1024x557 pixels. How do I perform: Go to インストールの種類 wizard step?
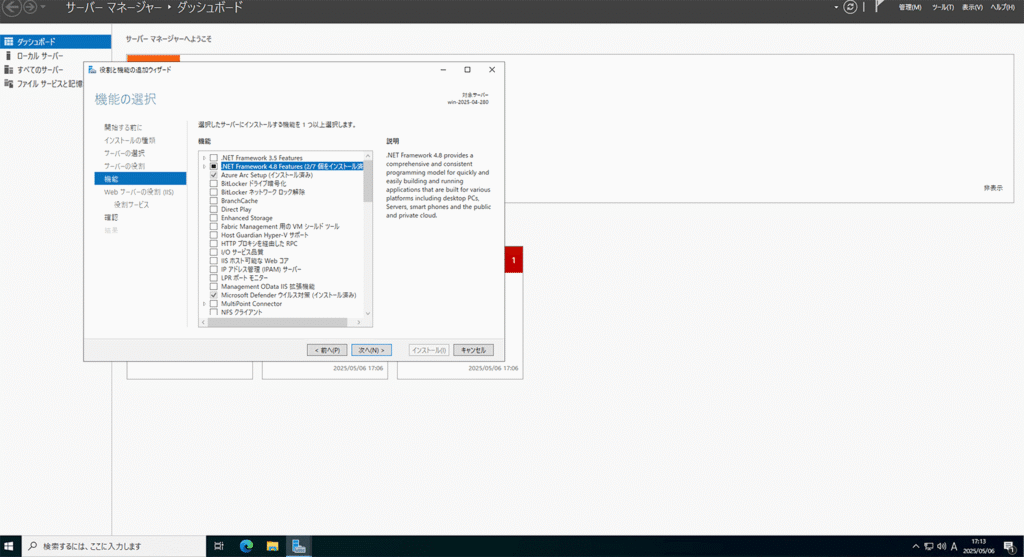click(x=129, y=140)
